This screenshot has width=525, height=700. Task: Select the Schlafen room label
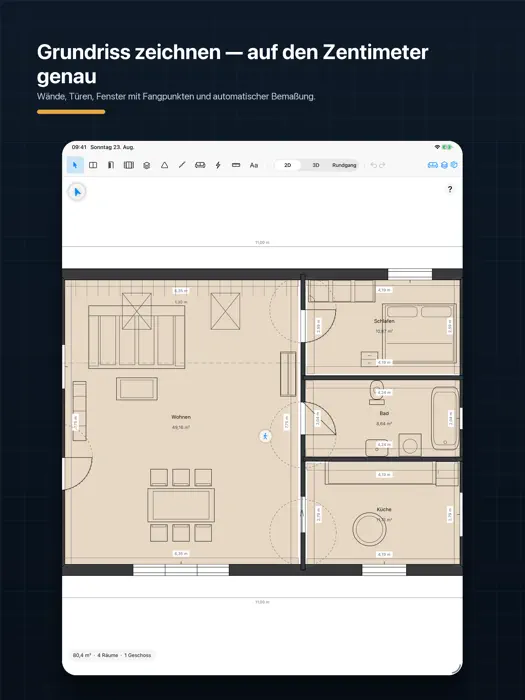(384, 321)
